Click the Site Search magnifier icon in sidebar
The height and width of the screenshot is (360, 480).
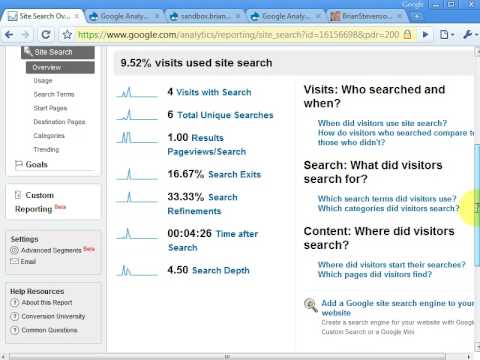coord(27,51)
